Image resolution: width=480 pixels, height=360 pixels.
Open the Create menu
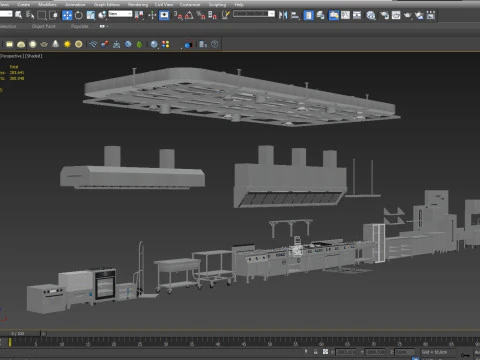click(23, 5)
